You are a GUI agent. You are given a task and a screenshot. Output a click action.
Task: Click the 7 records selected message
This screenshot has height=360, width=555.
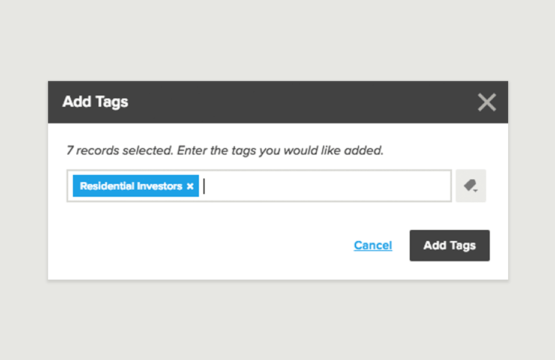pos(225,150)
